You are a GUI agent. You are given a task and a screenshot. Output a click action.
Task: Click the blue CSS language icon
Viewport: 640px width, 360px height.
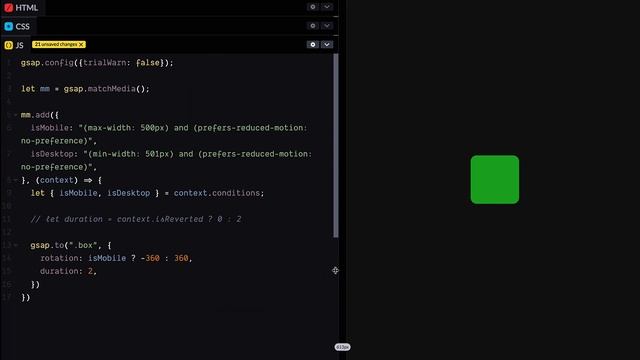pyautogui.click(x=9, y=27)
